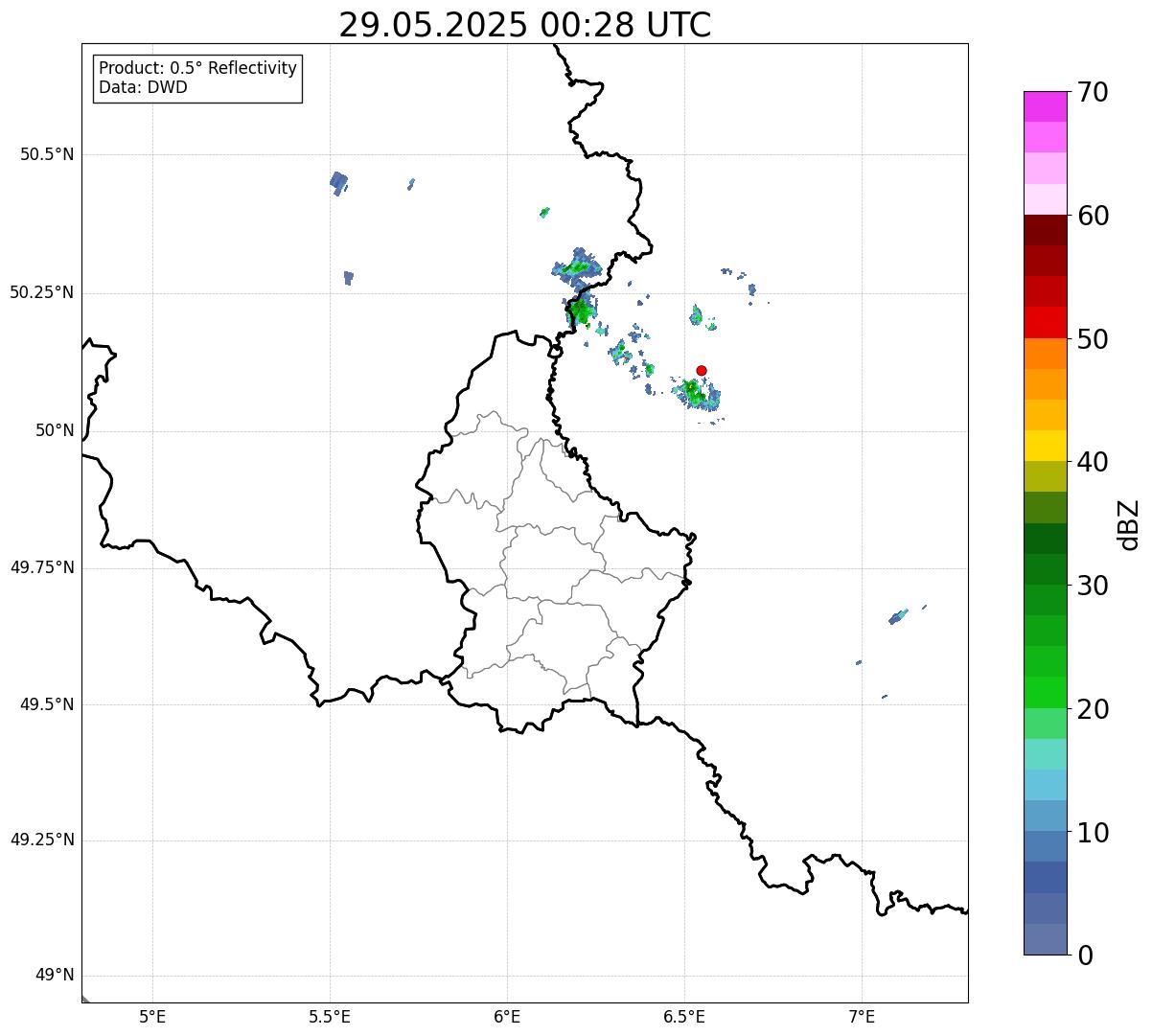Screen dimensions: 1152x1036
Task: Click the Product: 0.5° Reflectivity label
Action: pyautogui.click(x=197, y=69)
